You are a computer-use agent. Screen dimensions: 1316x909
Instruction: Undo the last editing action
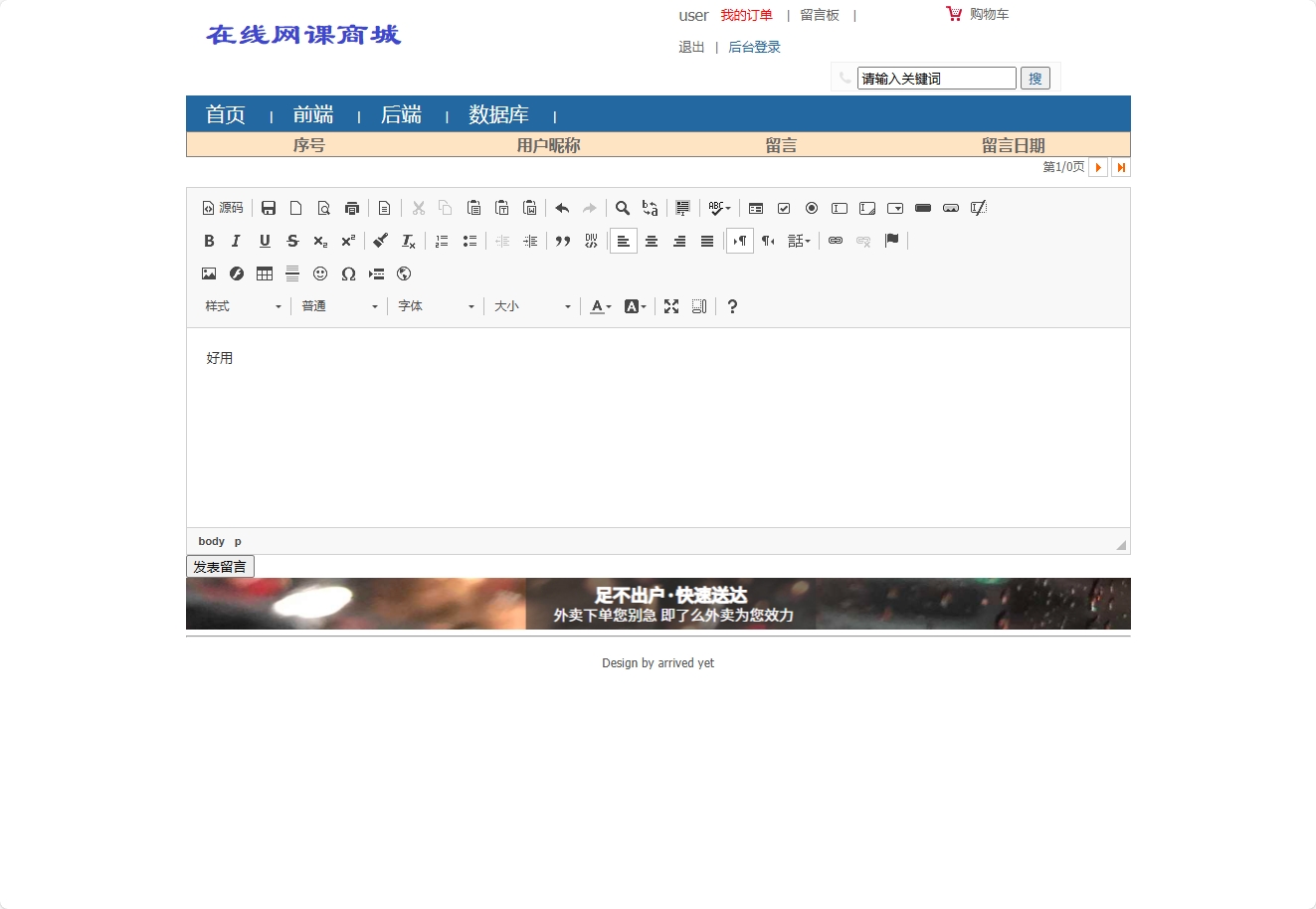click(x=562, y=208)
